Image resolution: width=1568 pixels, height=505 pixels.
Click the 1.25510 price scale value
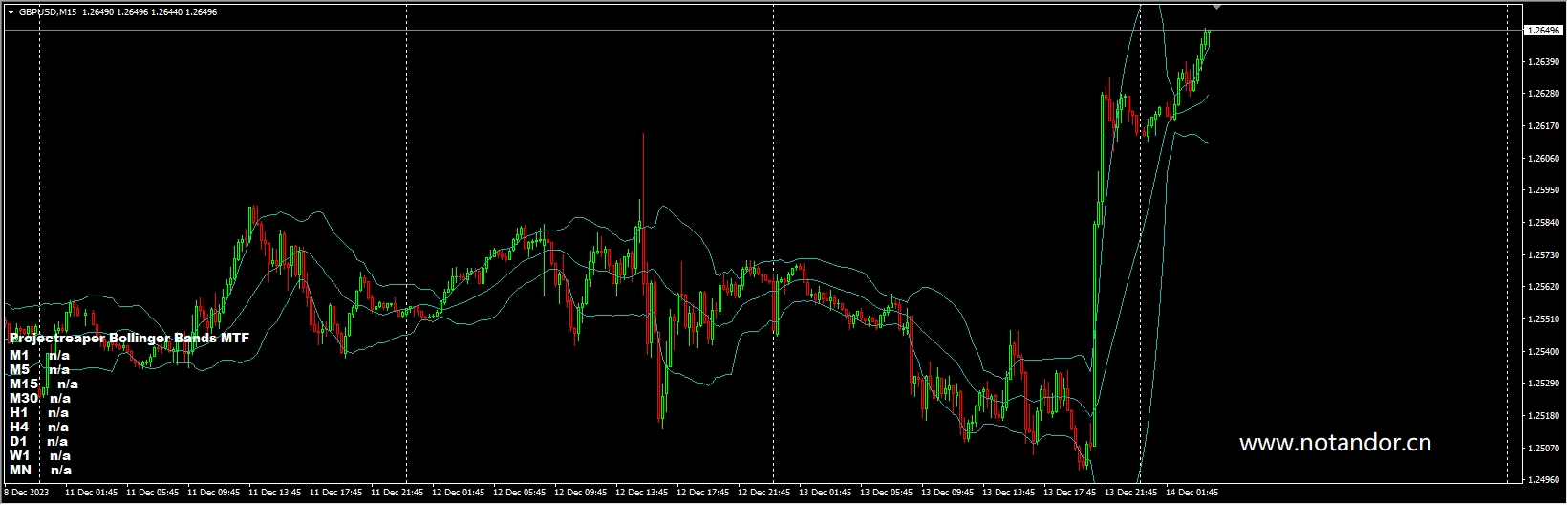click(x=1543, y=319)
